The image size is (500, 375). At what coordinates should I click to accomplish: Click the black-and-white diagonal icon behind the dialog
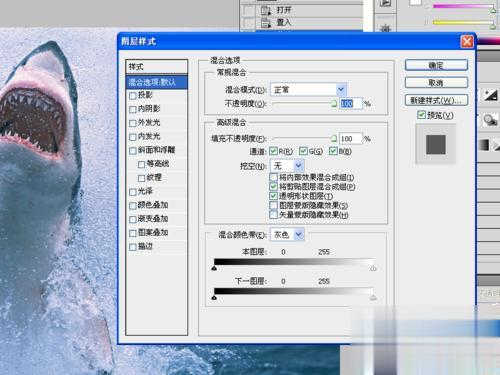(x=491, y=96)
